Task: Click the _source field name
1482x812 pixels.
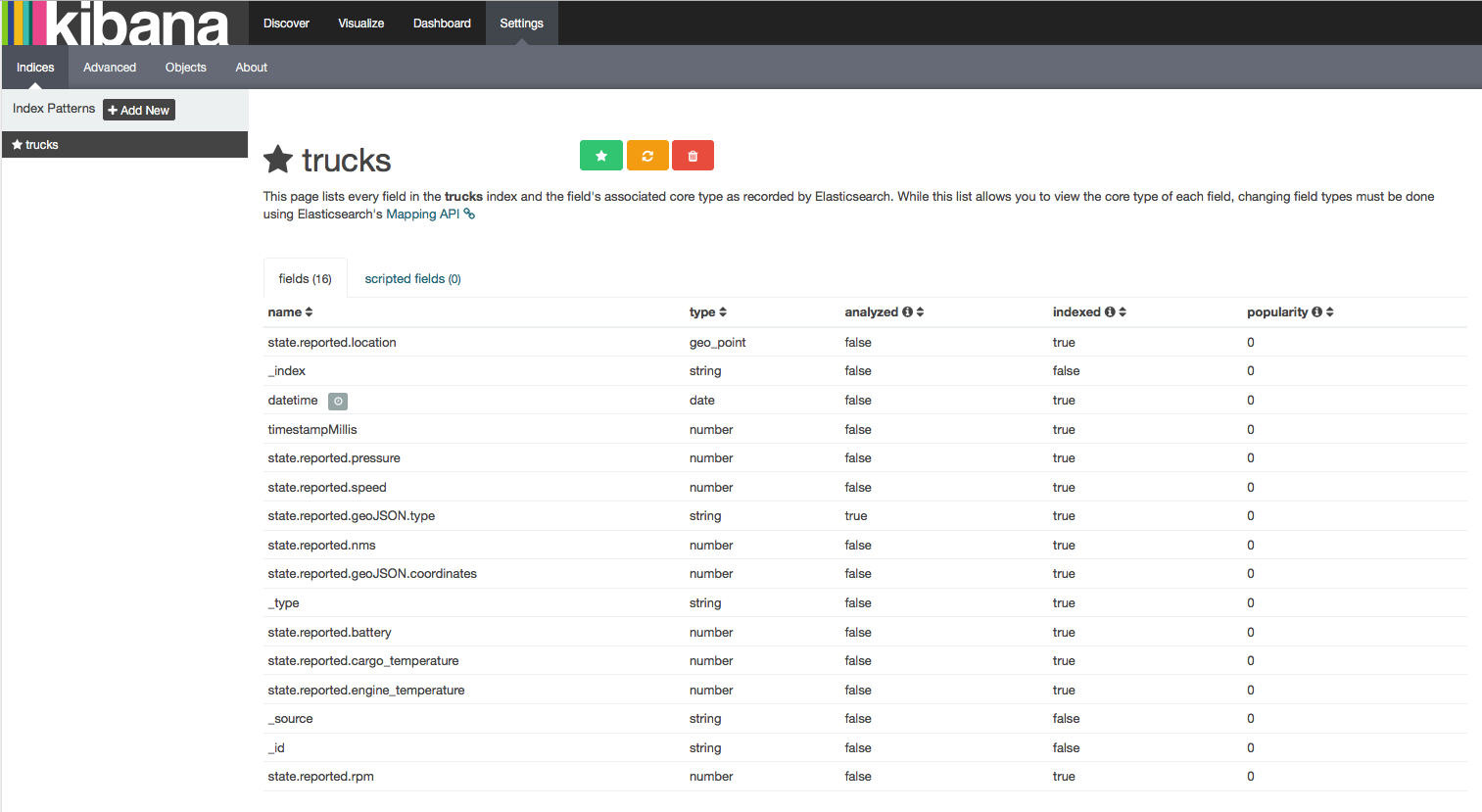Action: [x=291, y=719]
